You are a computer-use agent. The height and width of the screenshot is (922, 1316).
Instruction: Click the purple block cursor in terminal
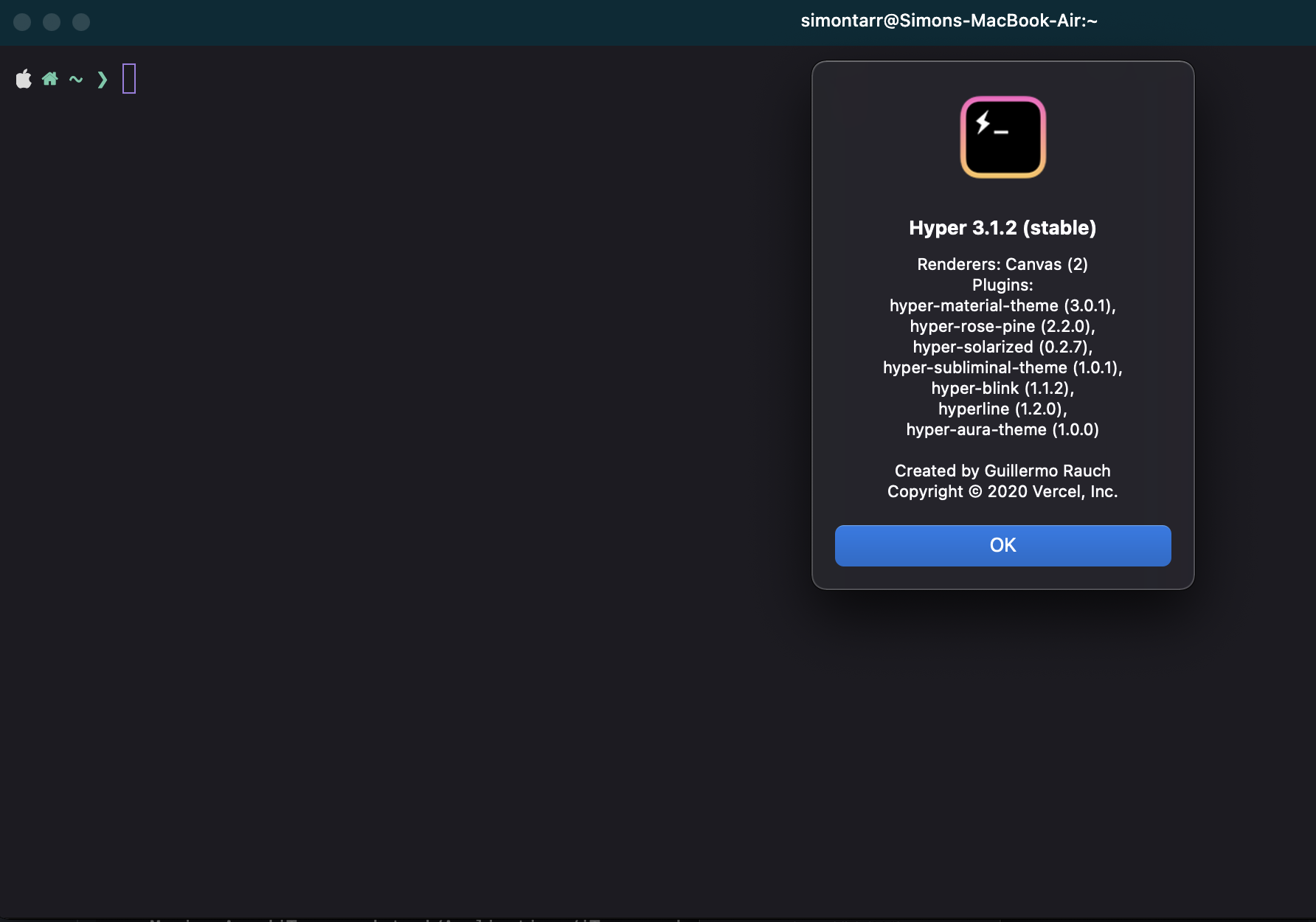[x=130, y=78]
